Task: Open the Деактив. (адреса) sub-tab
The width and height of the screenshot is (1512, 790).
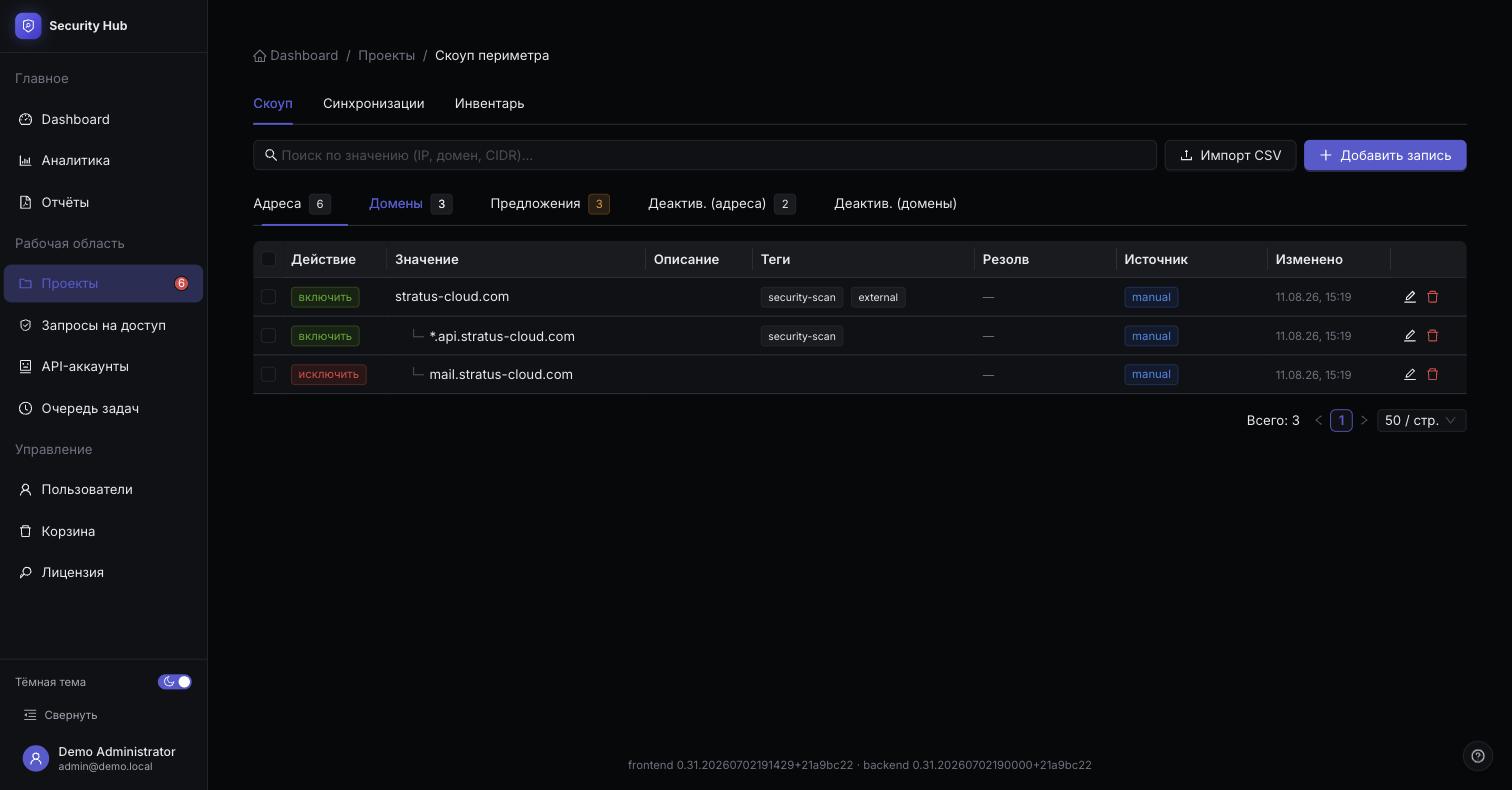Action: coord(722,204)
